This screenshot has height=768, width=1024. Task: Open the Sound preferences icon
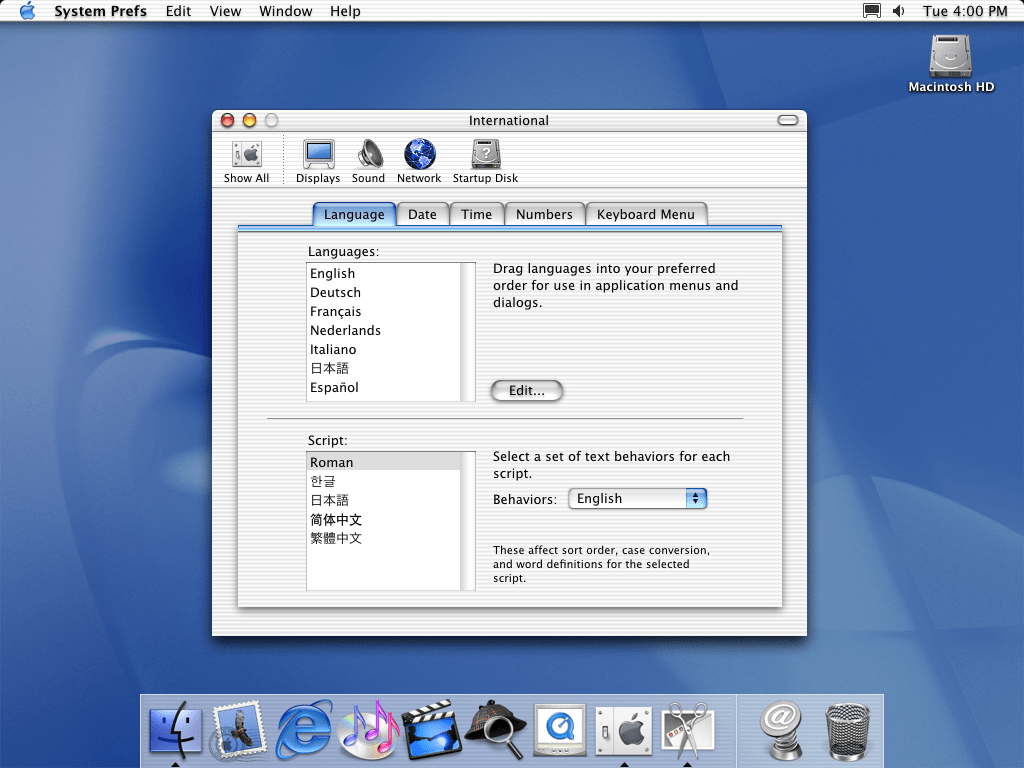pos(369,160)
